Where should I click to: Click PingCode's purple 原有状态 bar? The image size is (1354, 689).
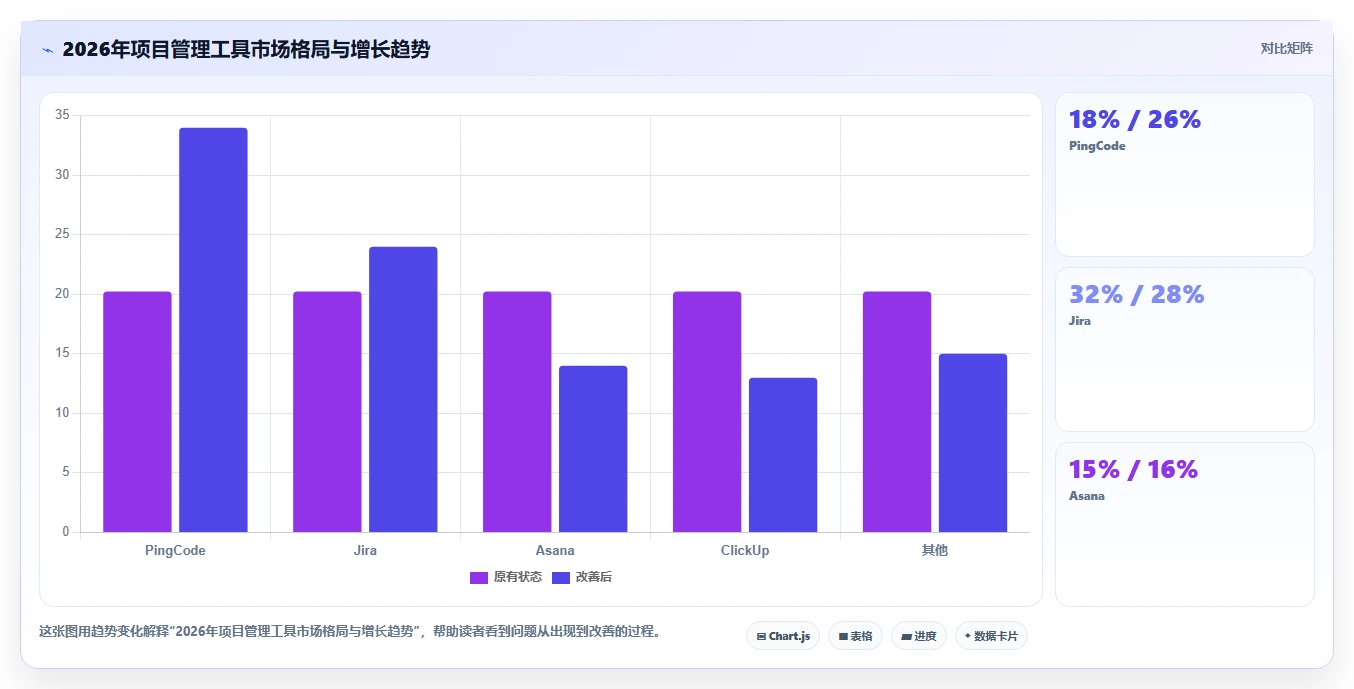coord(137,412)
